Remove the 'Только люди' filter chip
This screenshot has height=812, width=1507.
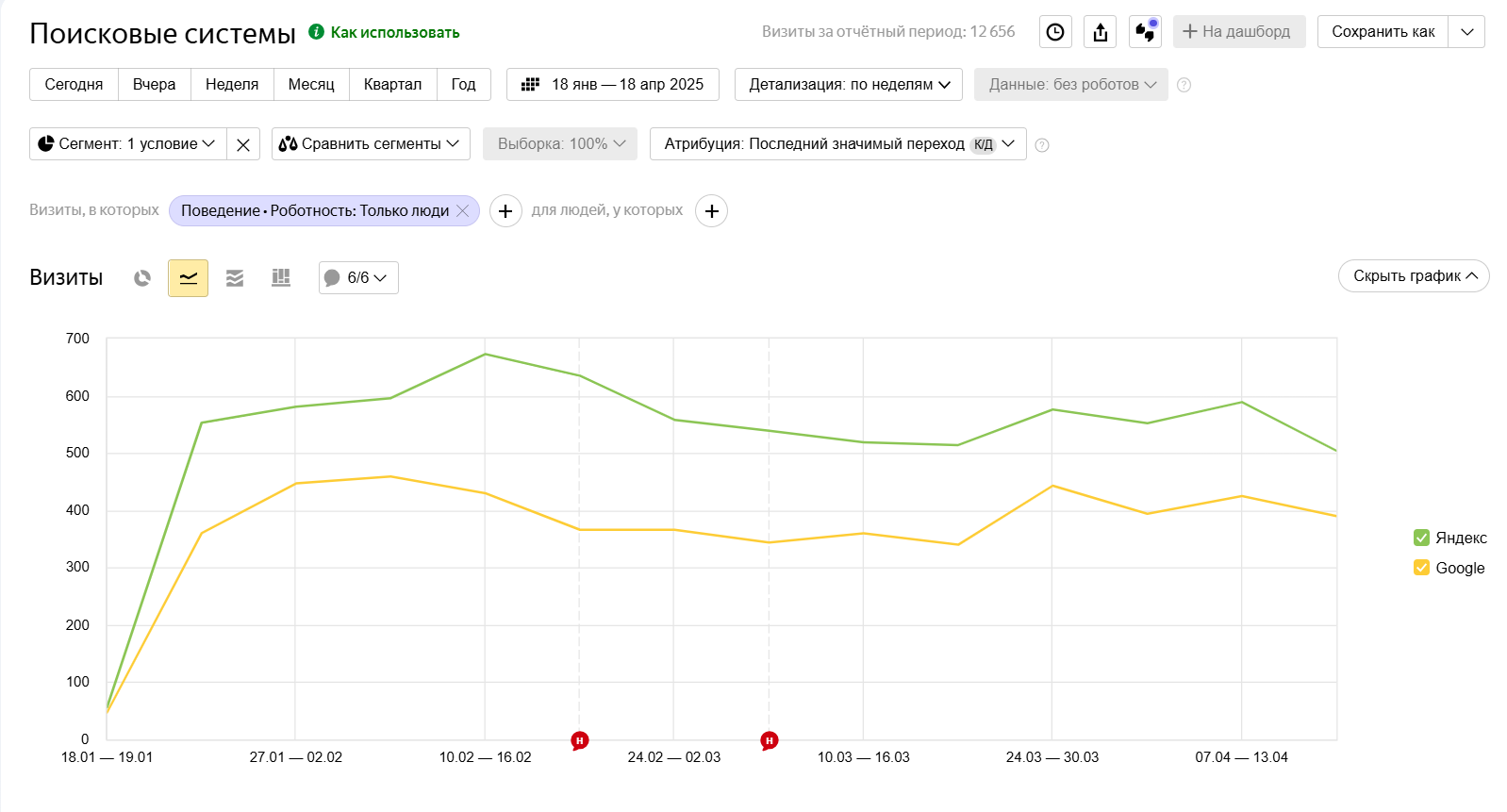(x=463, y=211)
